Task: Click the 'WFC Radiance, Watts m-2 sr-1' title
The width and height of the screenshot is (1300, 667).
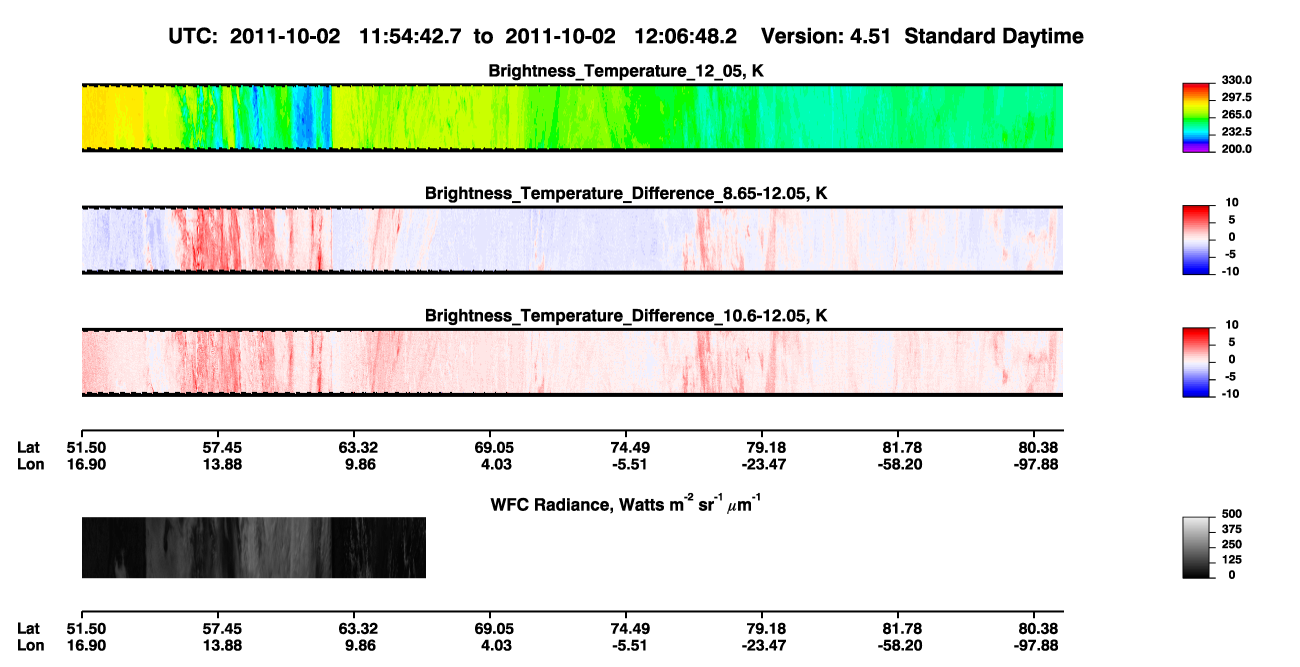Action: pos(628,504)
